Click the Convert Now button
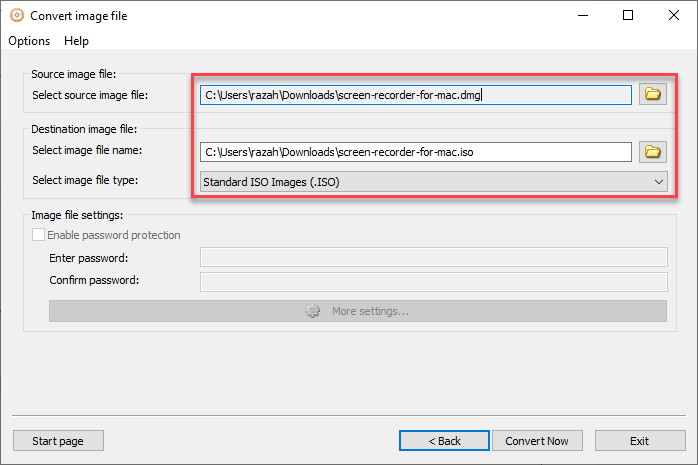 (536, 441)
